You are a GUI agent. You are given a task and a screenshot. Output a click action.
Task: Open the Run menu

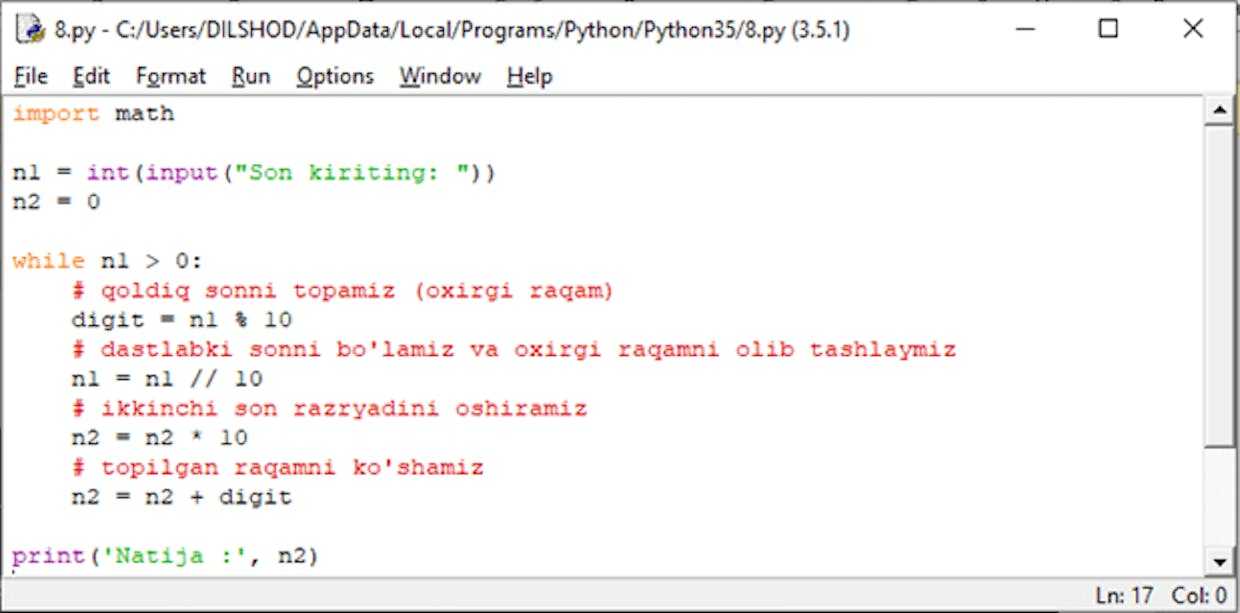[x=251, y=76]
